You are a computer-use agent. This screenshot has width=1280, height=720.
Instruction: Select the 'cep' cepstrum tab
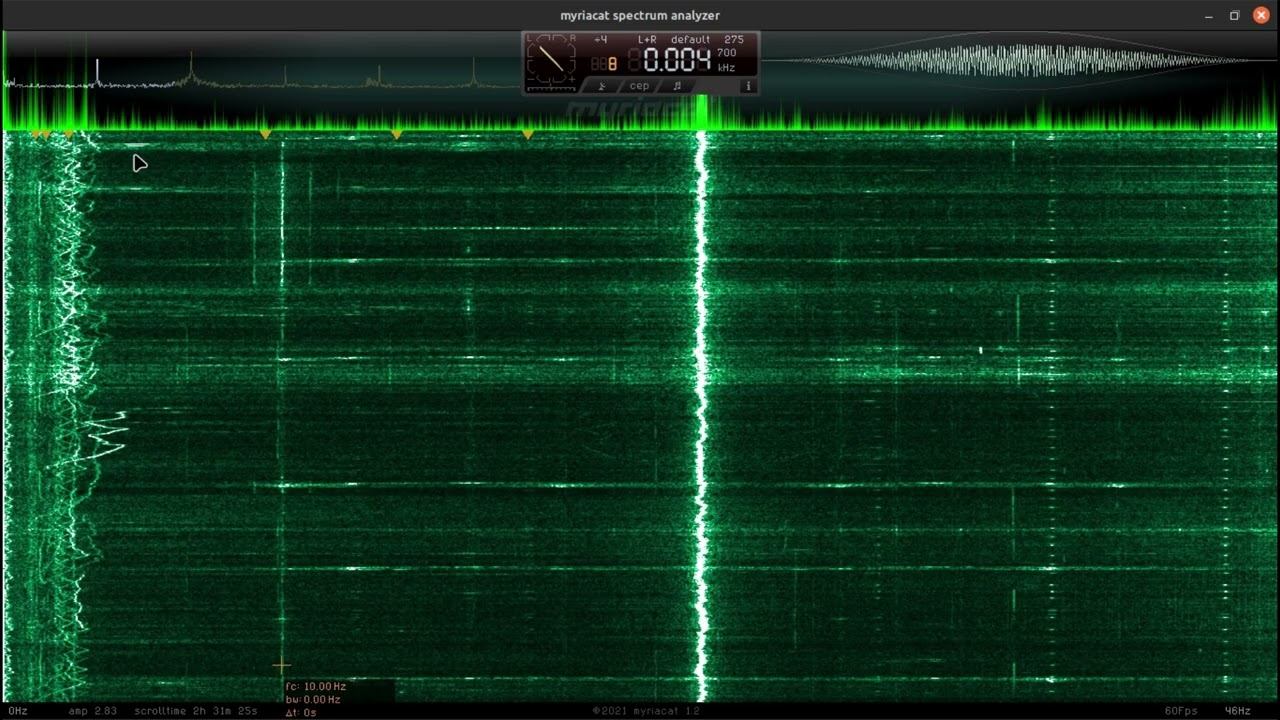(639, 86)
